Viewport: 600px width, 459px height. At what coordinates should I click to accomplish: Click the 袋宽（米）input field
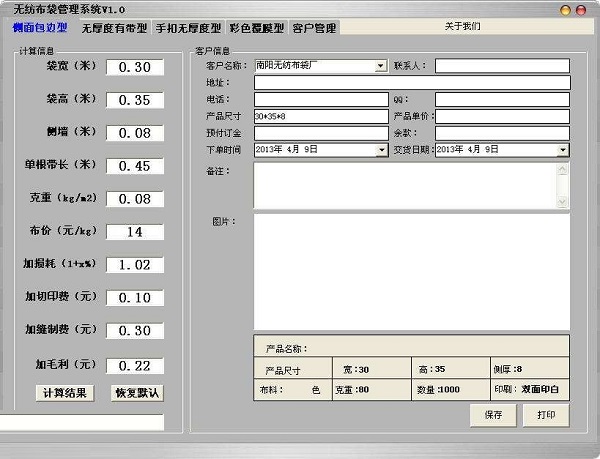point(135,67)
